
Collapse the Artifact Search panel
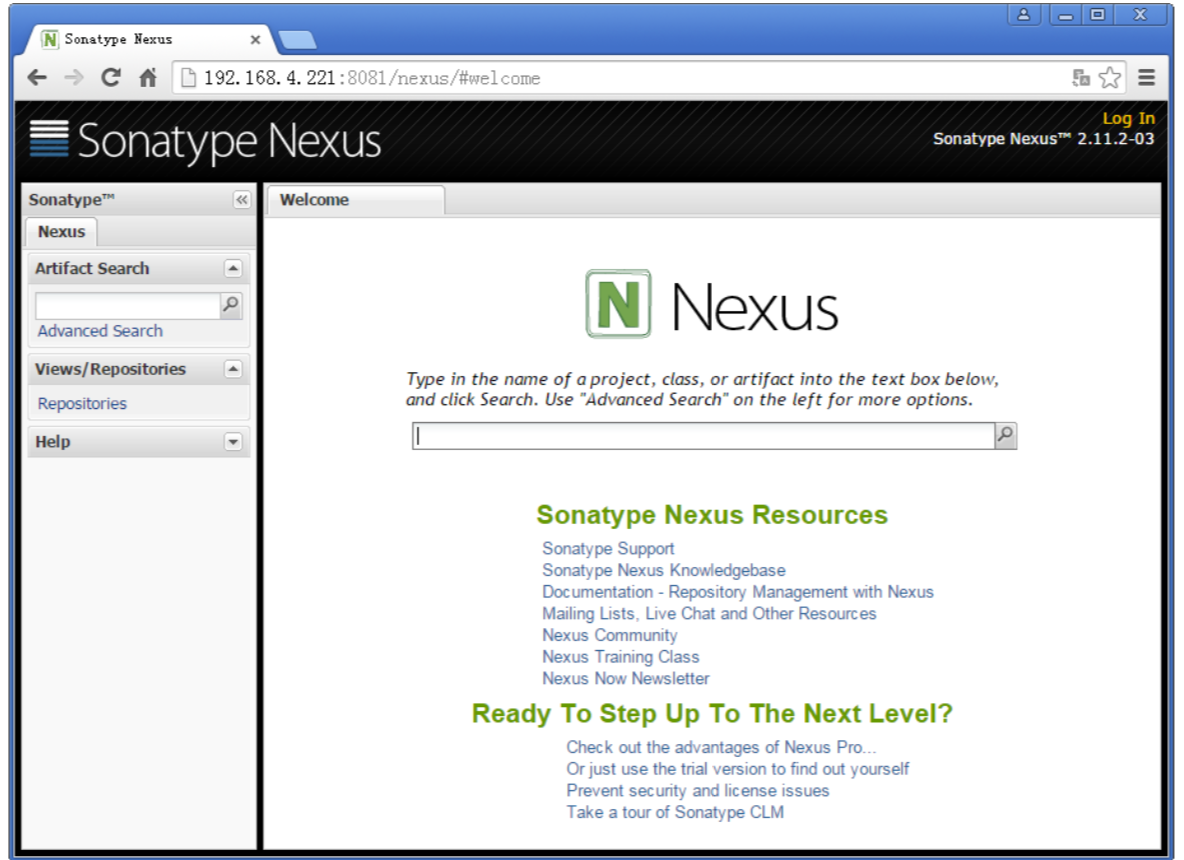point(233,269)
